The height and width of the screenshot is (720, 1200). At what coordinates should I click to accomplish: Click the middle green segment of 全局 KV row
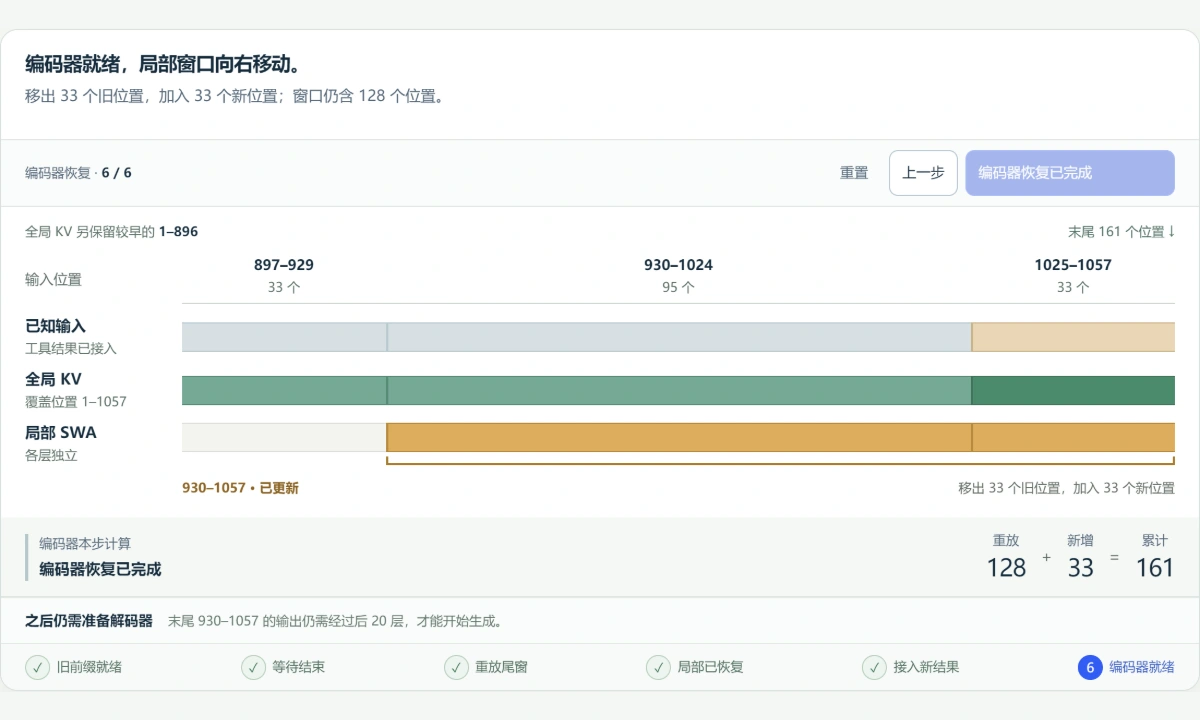point(679,390)
